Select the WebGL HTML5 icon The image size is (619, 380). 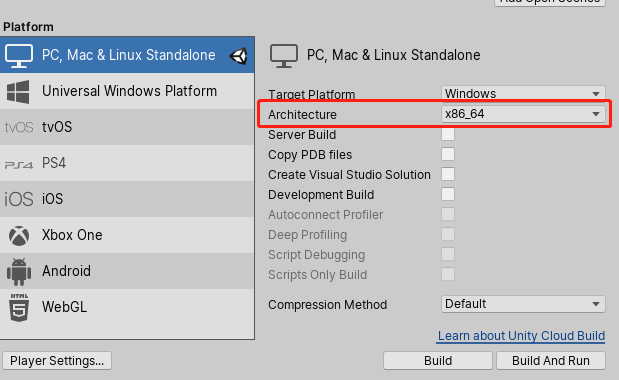tap(19, 307)
